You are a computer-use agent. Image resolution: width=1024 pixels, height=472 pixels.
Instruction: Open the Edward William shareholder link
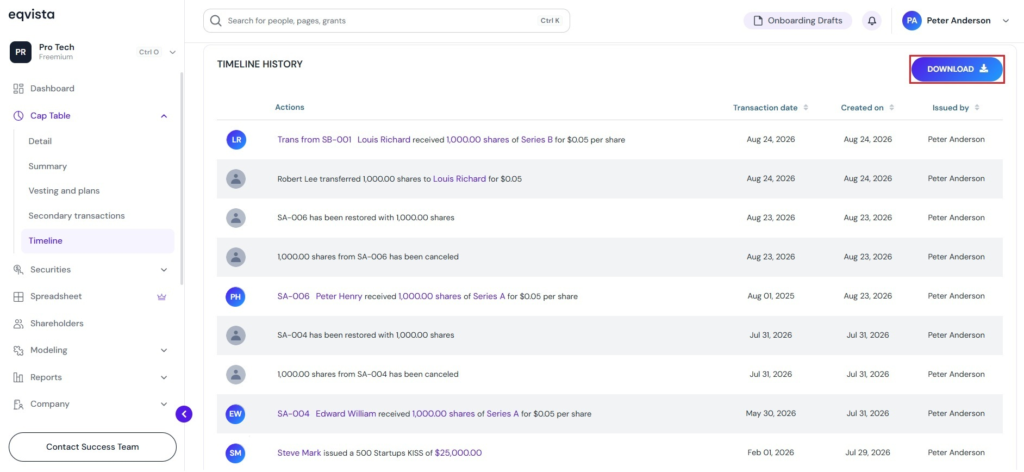(346, 414)
